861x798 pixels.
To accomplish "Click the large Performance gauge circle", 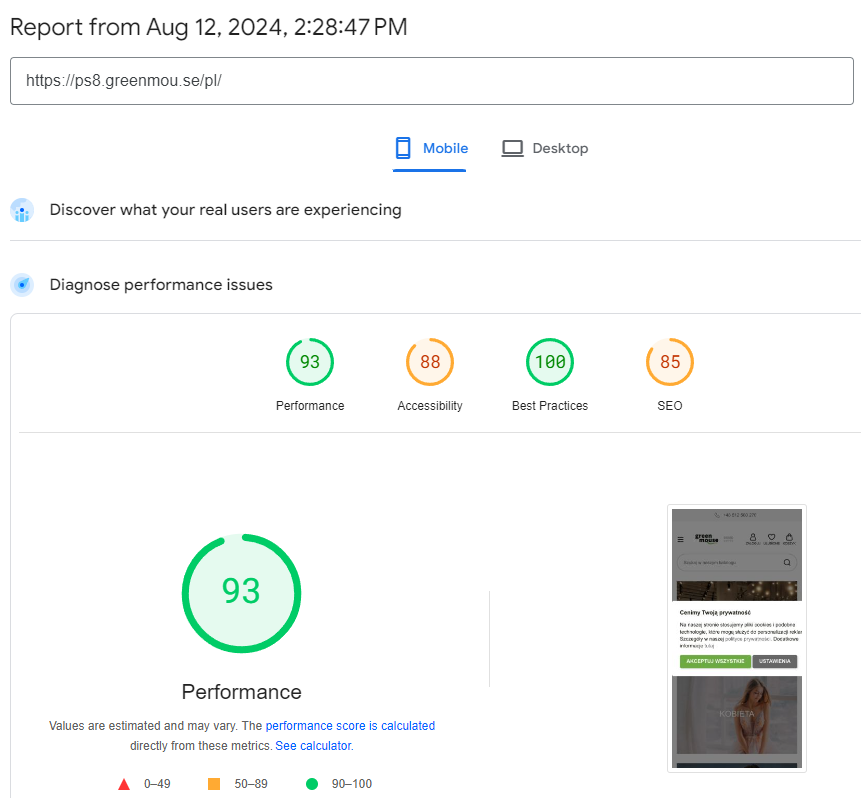I will pos(241,592).
